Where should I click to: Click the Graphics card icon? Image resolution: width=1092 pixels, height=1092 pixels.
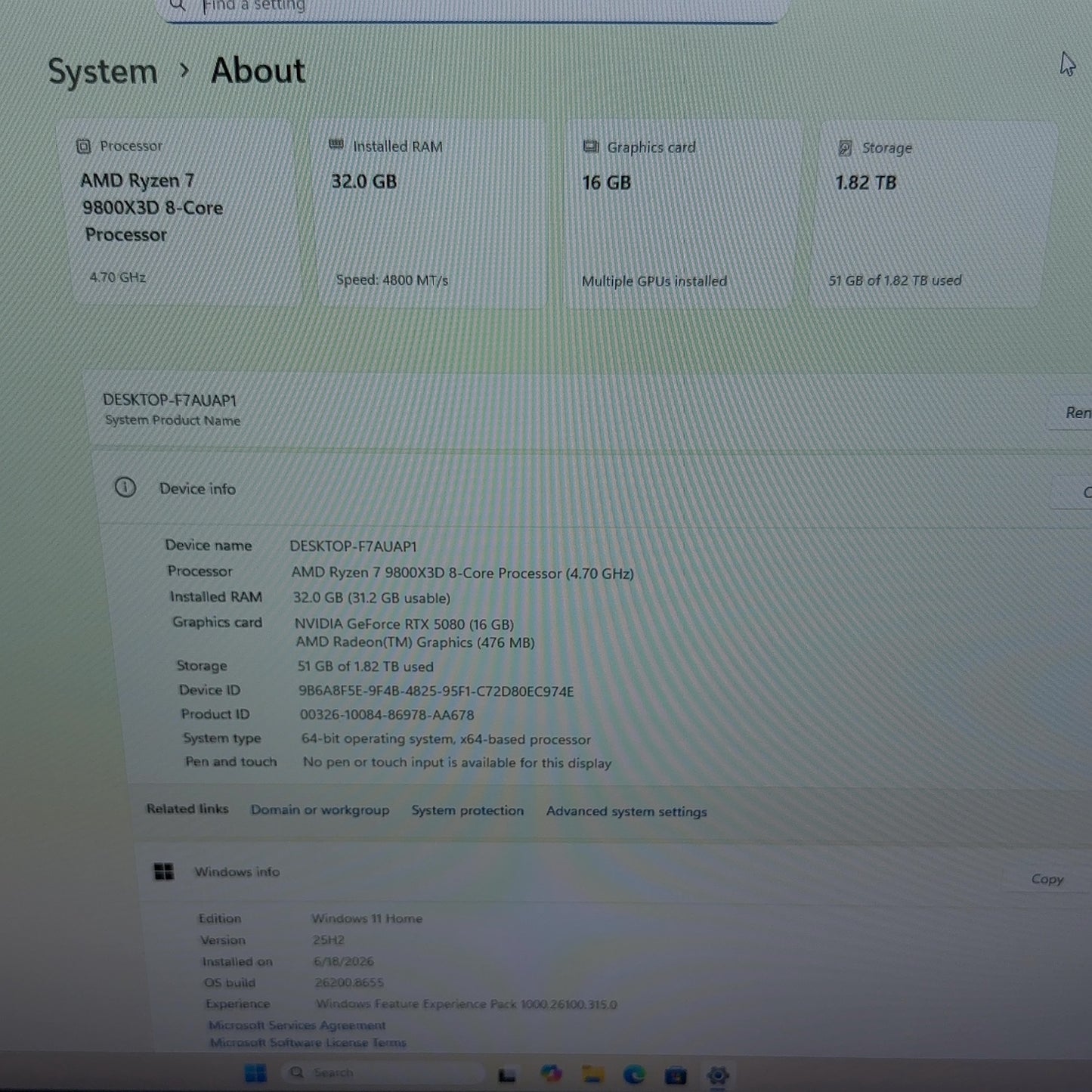591,147
